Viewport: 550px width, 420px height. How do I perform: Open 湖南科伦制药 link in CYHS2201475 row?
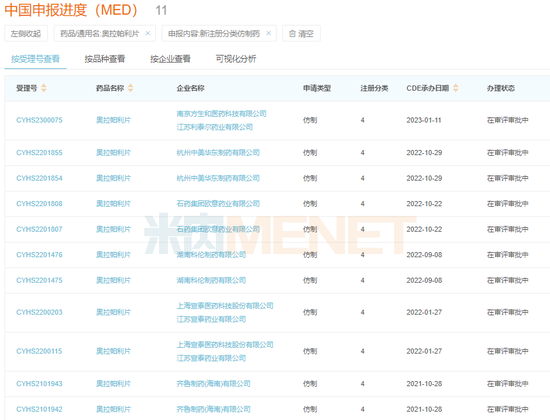(x=211, y=280)
